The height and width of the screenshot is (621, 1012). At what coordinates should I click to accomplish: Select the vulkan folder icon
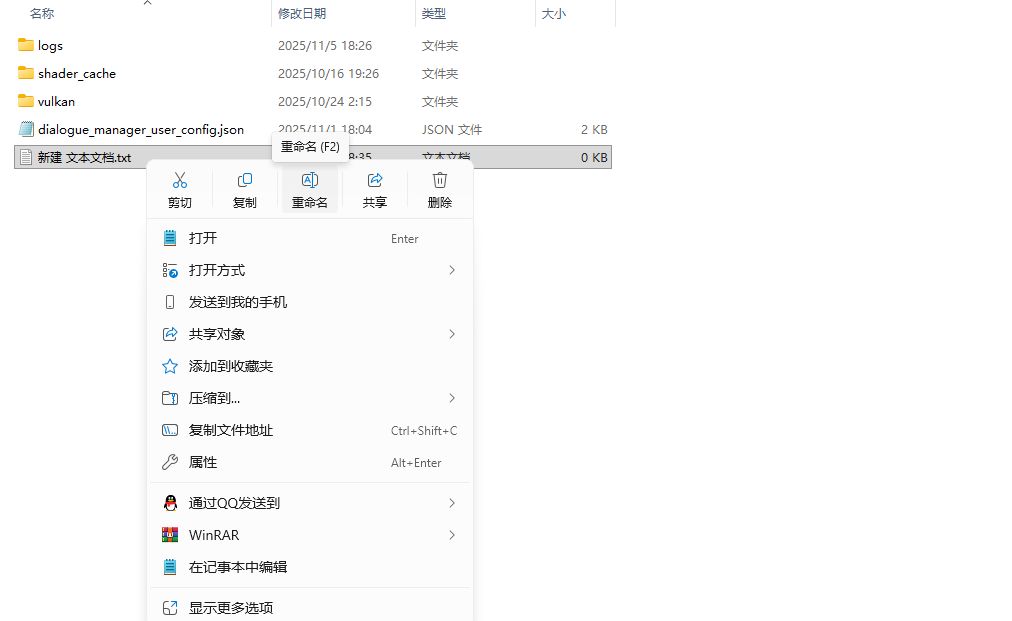[x=26, y=101]
